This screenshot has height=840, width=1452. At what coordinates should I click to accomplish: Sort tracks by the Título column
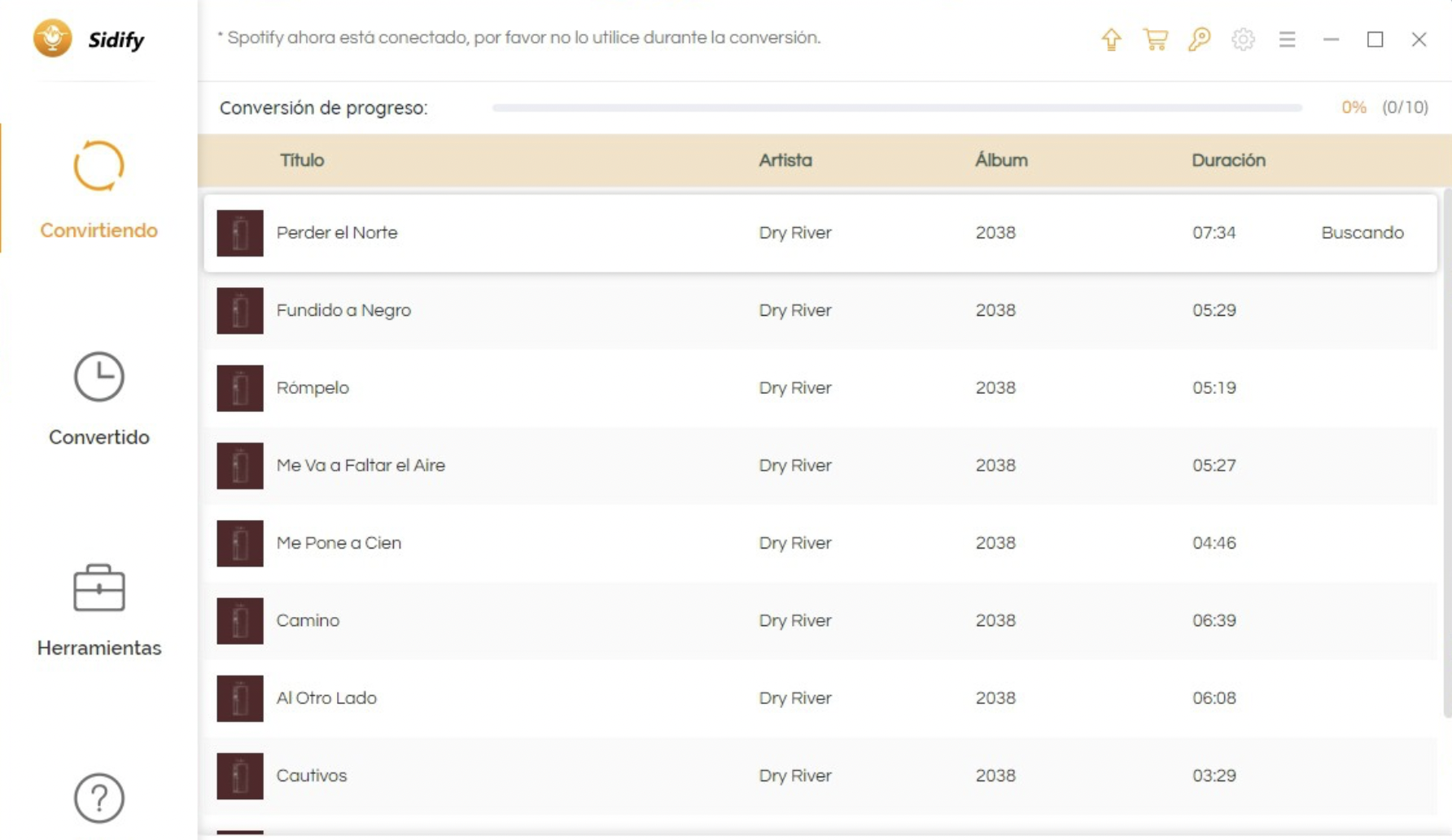point(301,160)
